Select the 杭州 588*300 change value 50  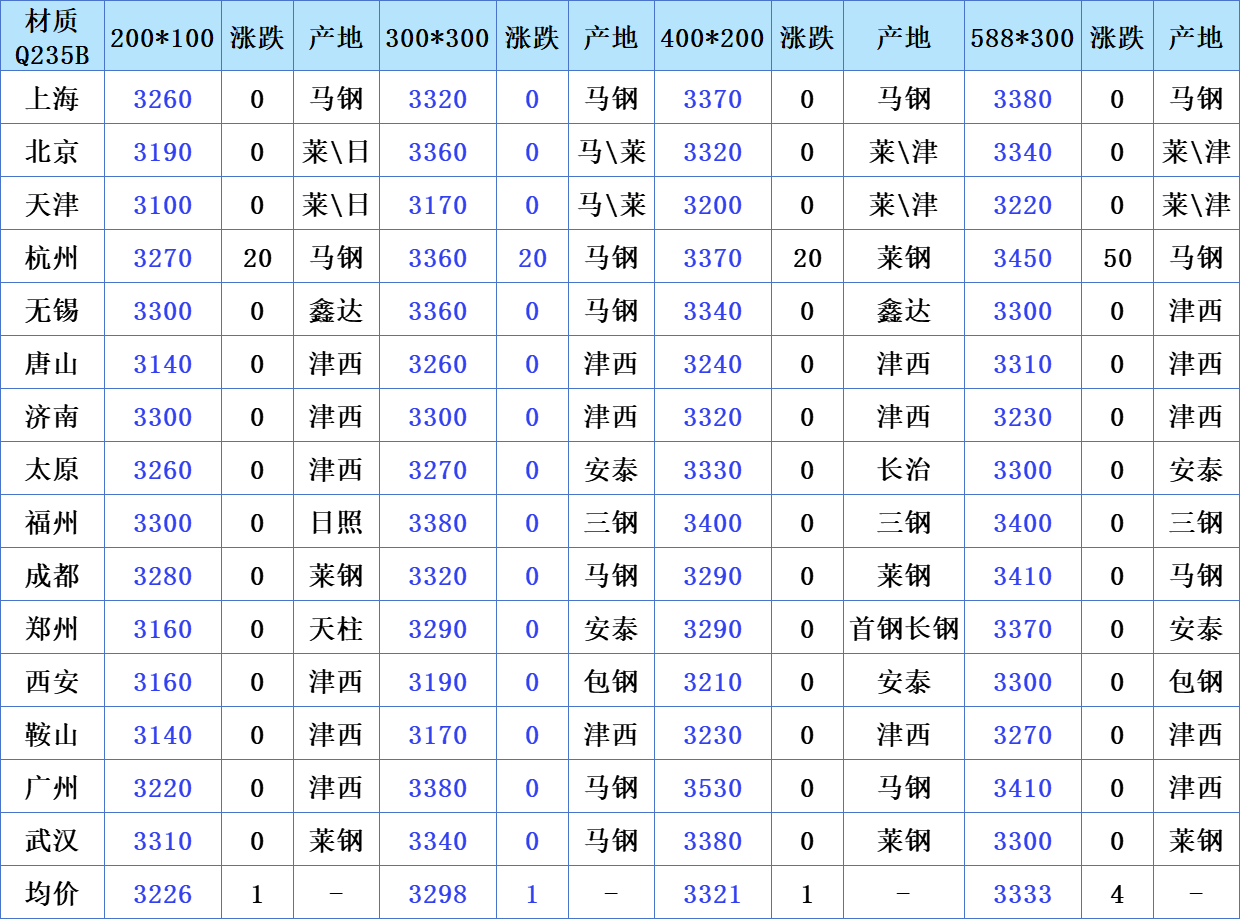pos(1117,258)
